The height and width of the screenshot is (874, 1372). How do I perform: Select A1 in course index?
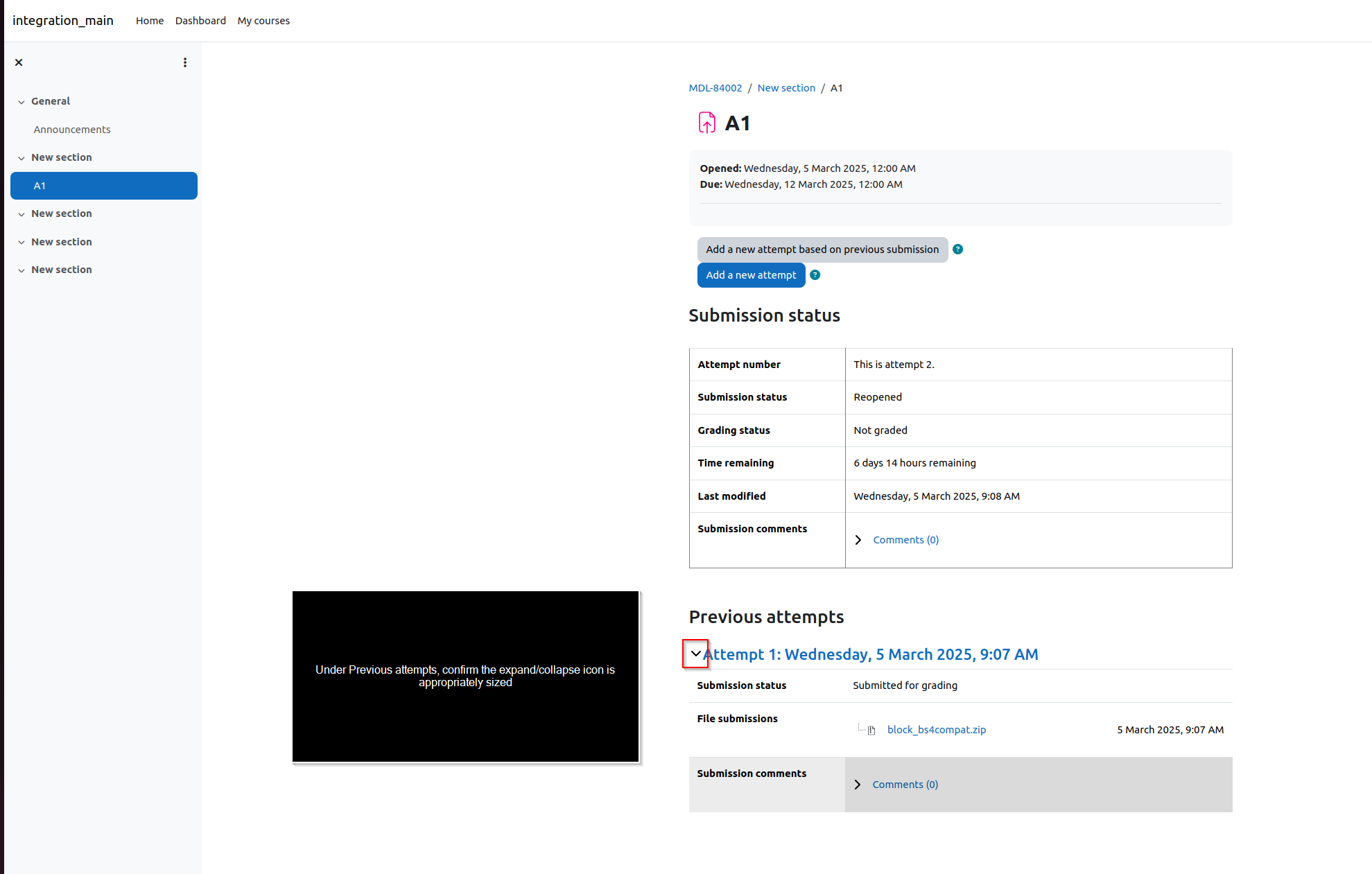click(104, 186)
